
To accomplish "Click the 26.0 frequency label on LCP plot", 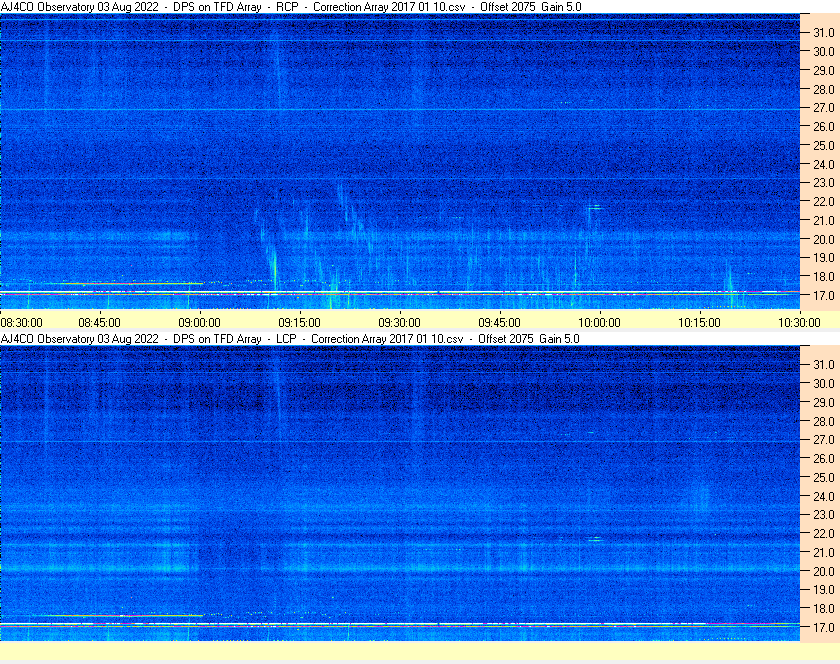I will [x=824, y=459].
